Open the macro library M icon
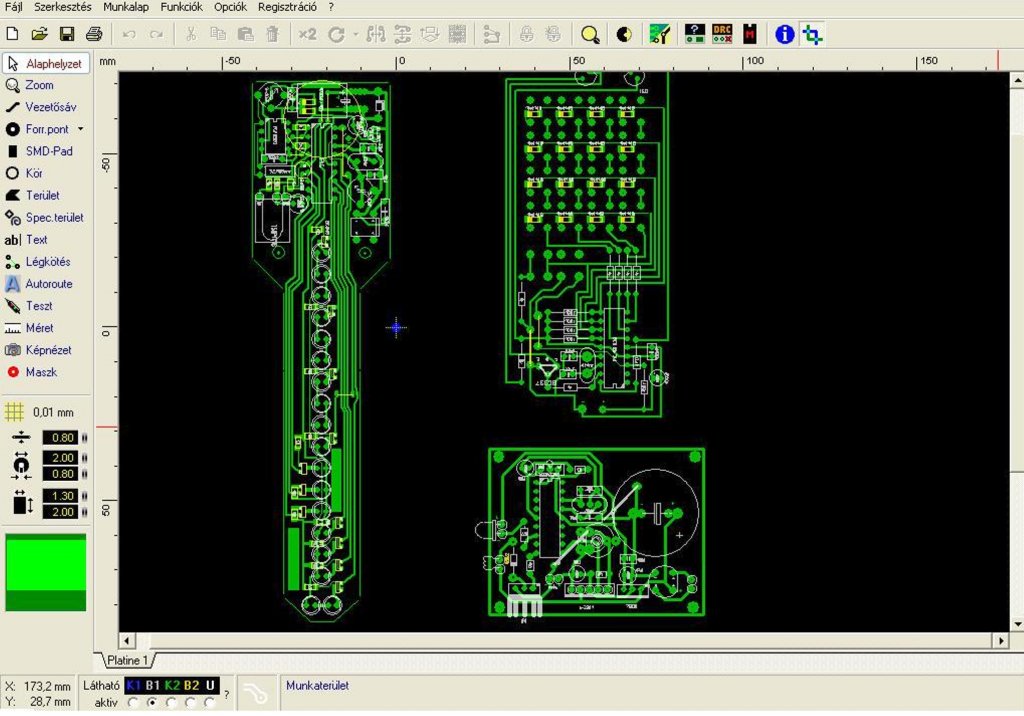Viewport: 1024px width, 716px height. pos(750,34)
